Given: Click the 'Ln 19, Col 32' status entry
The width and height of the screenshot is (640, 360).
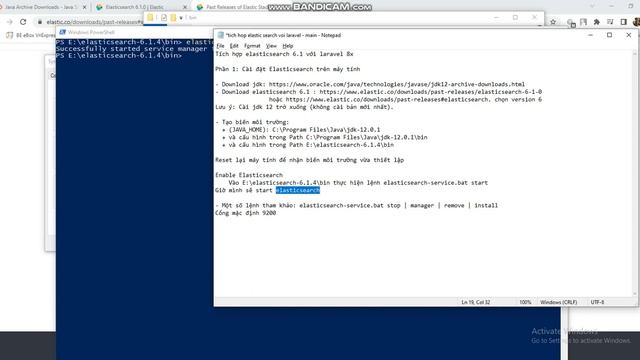Looking at the screenshot, I should (x=476, y=302).
